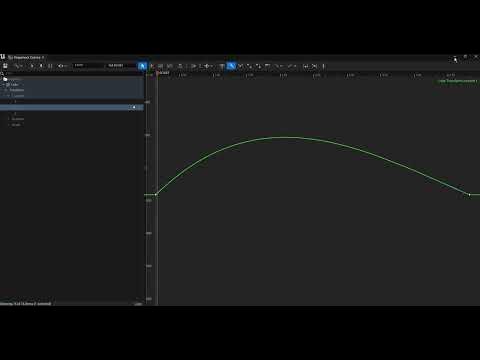Viewport: 480px width, 360px height.
Task: Expand the Rotation tree row
Action: (x=8, y=119)
